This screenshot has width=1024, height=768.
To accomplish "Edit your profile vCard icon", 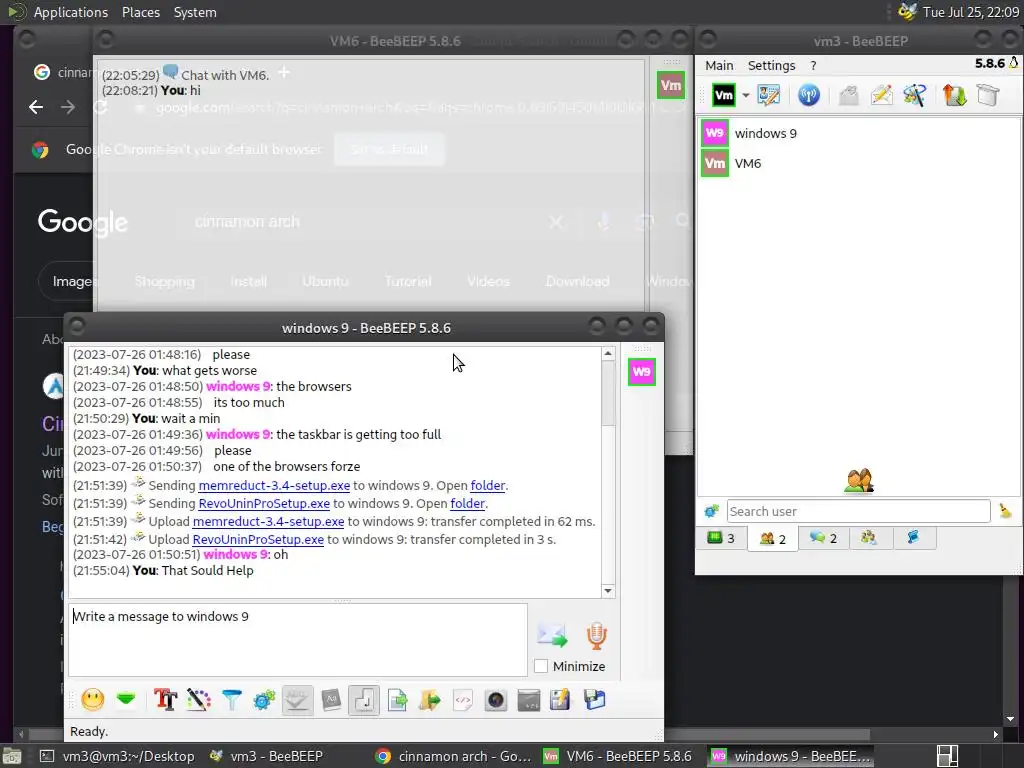I will pyautogui.click(x=769, y=95).
